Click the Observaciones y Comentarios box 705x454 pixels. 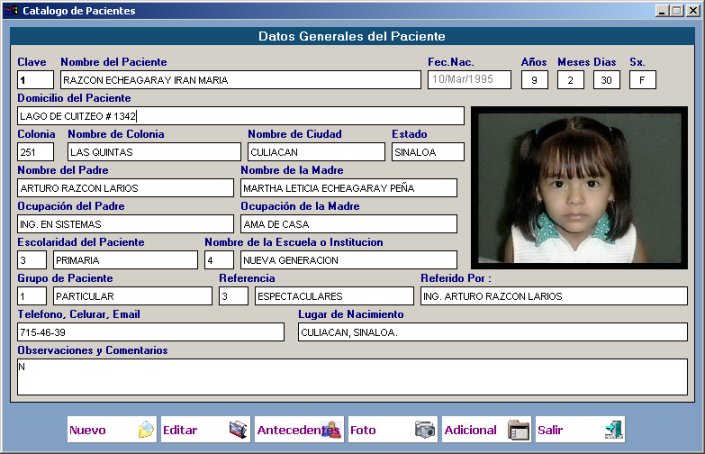tap(352, 377)
